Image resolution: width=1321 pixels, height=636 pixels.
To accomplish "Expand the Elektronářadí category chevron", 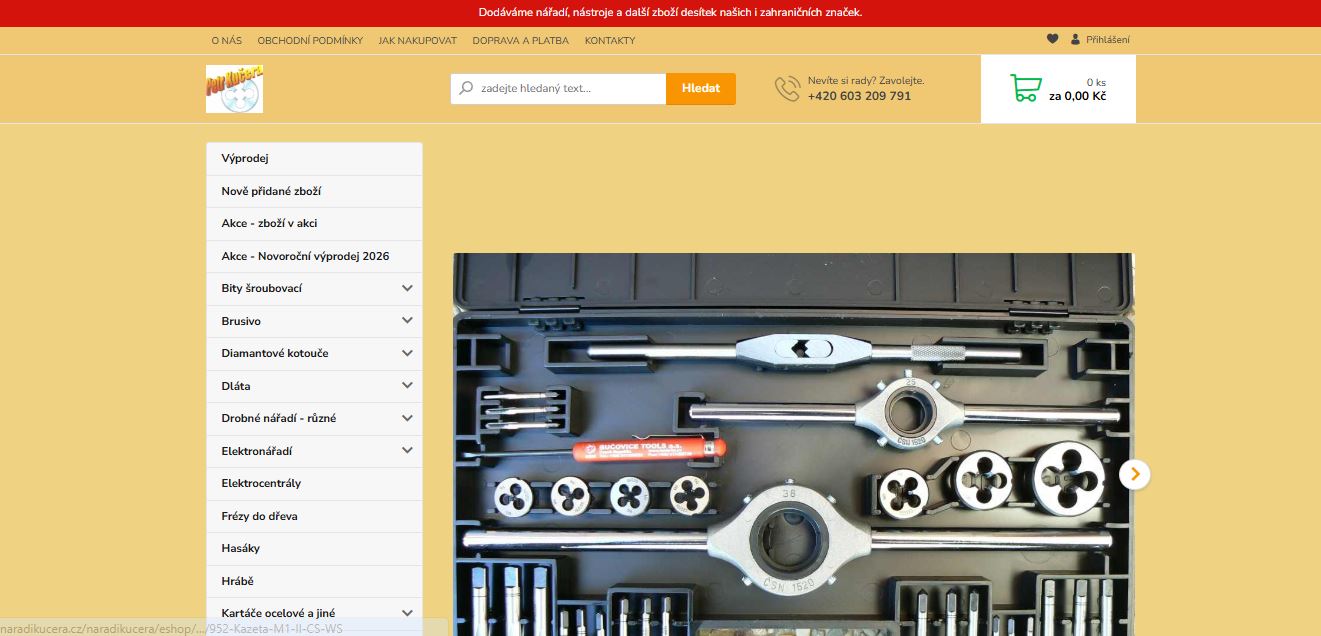I will click(407, 451).
